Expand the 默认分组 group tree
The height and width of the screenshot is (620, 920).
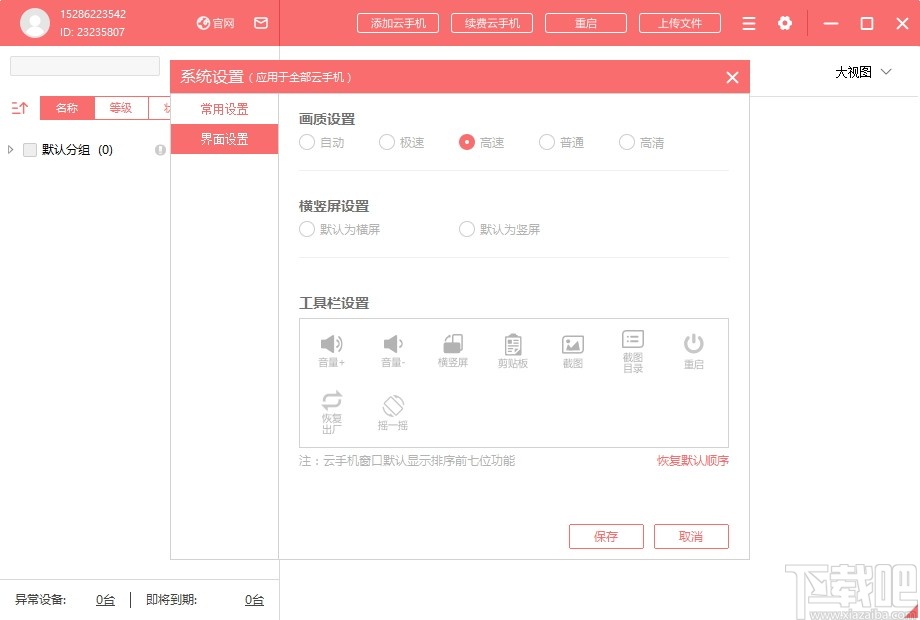point(11,150)
